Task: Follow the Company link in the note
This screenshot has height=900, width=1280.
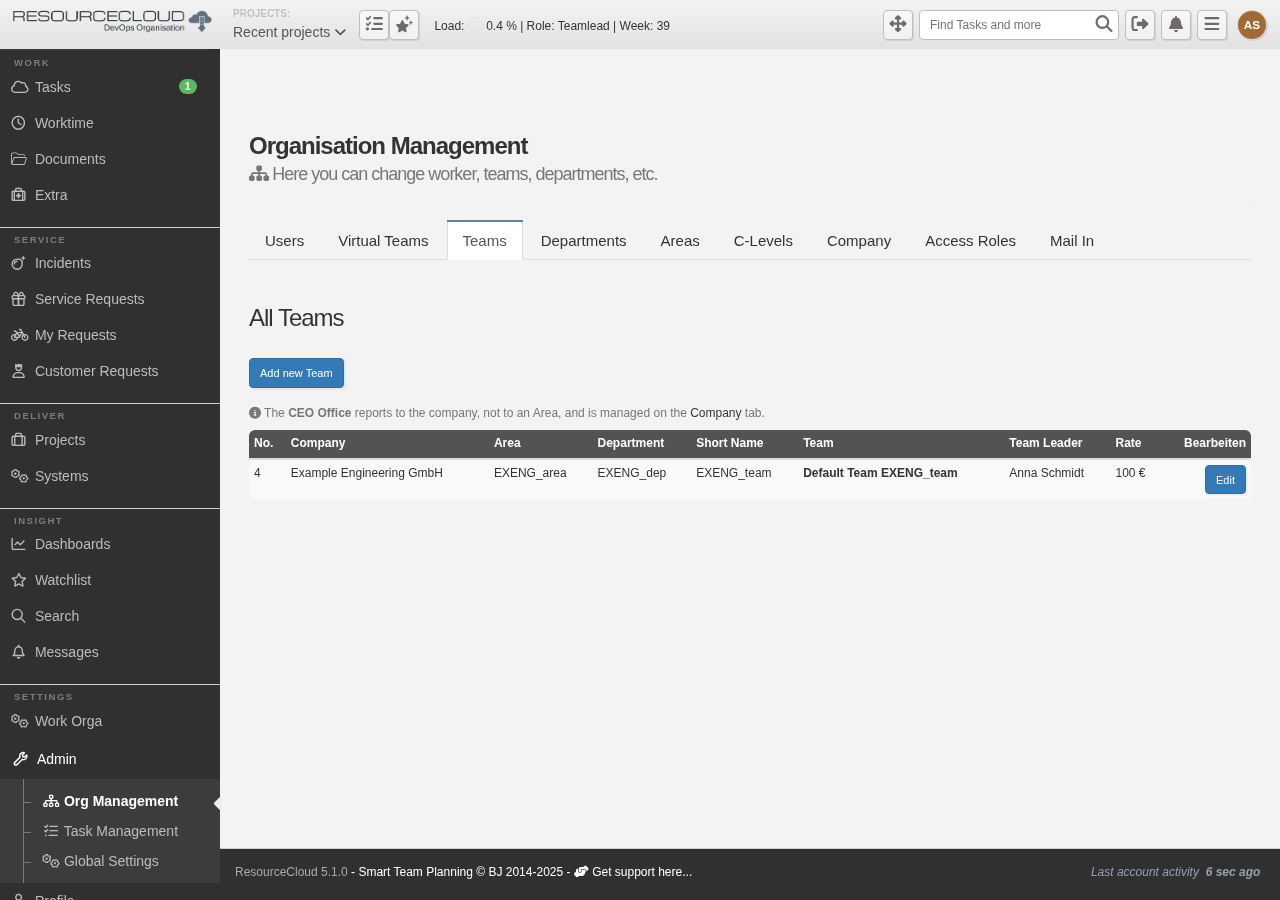Action: (716, 413)
